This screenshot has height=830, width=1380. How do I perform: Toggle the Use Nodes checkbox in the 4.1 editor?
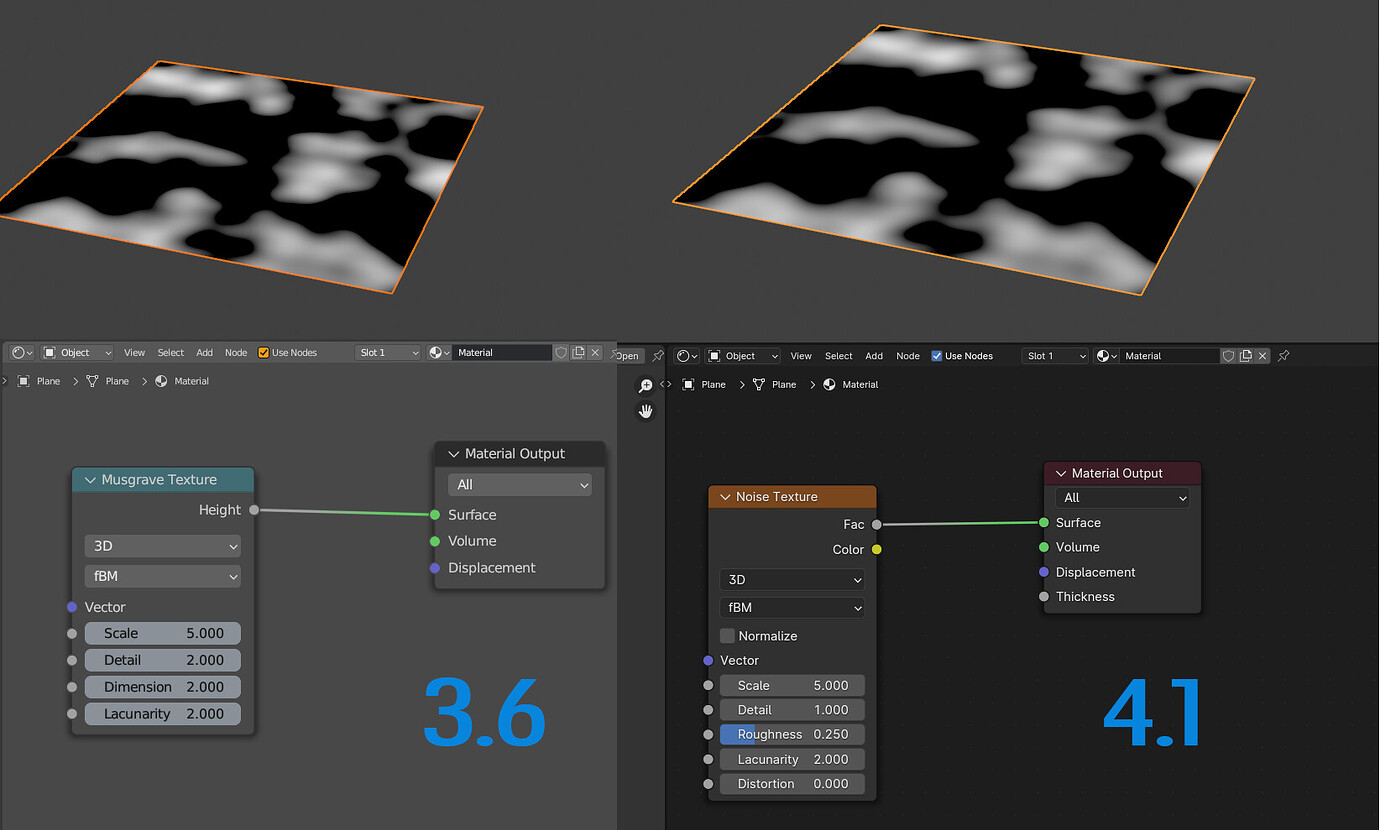tap(937, 356)
